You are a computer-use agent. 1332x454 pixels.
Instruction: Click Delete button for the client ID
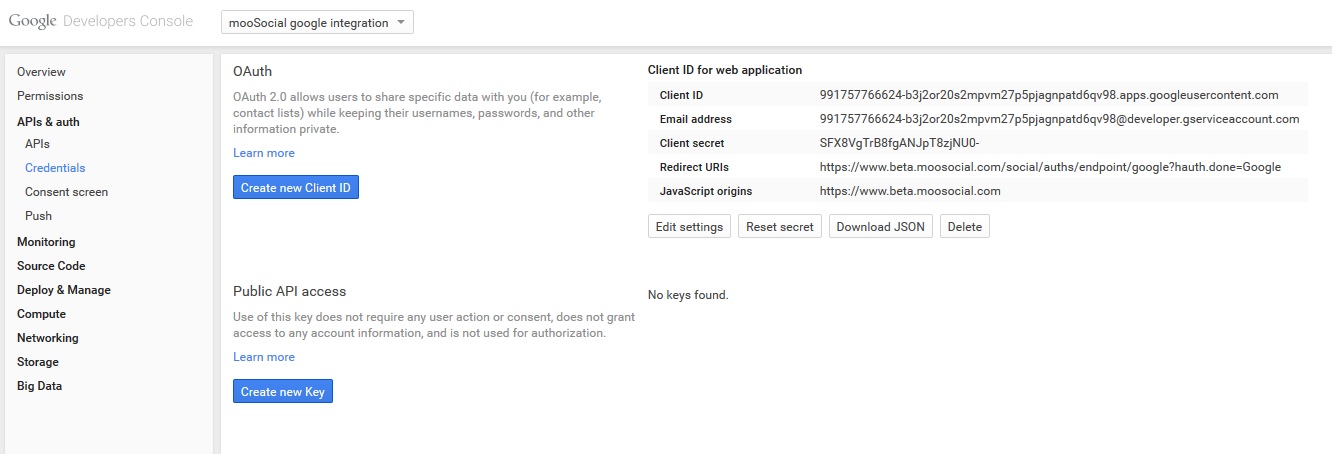tap(965, 226)
